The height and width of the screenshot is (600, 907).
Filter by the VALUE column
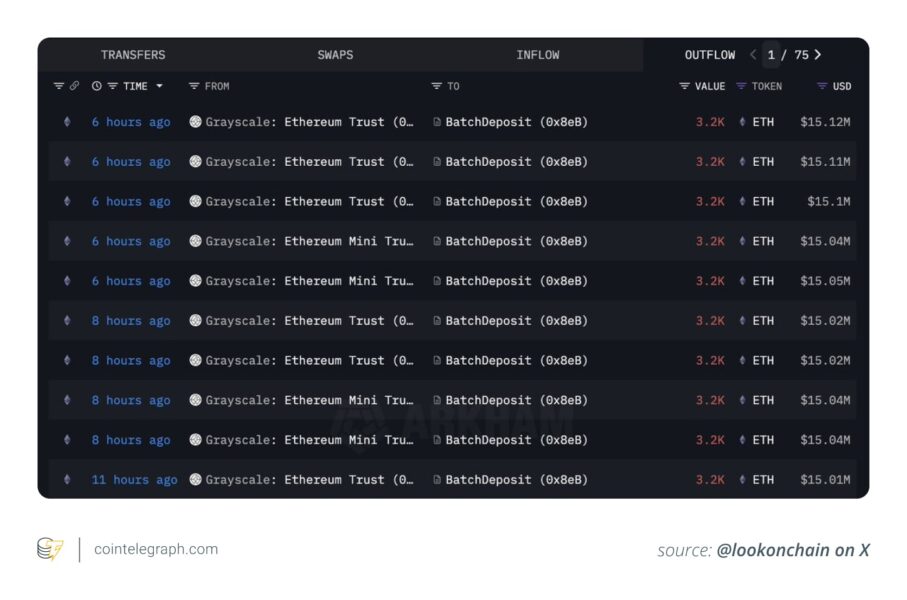685,86
